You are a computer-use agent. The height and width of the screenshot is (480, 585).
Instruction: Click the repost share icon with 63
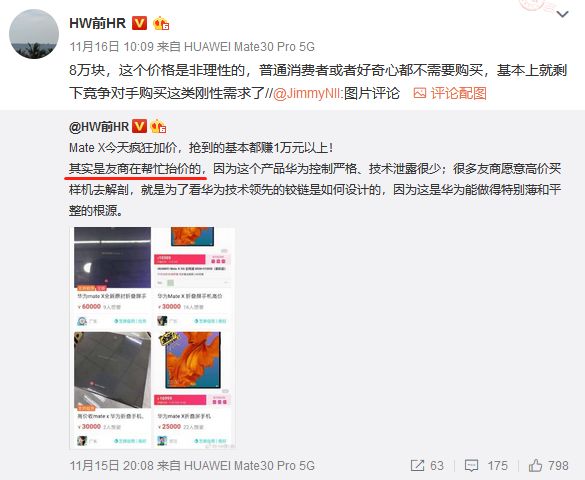[x=417, y=465]
